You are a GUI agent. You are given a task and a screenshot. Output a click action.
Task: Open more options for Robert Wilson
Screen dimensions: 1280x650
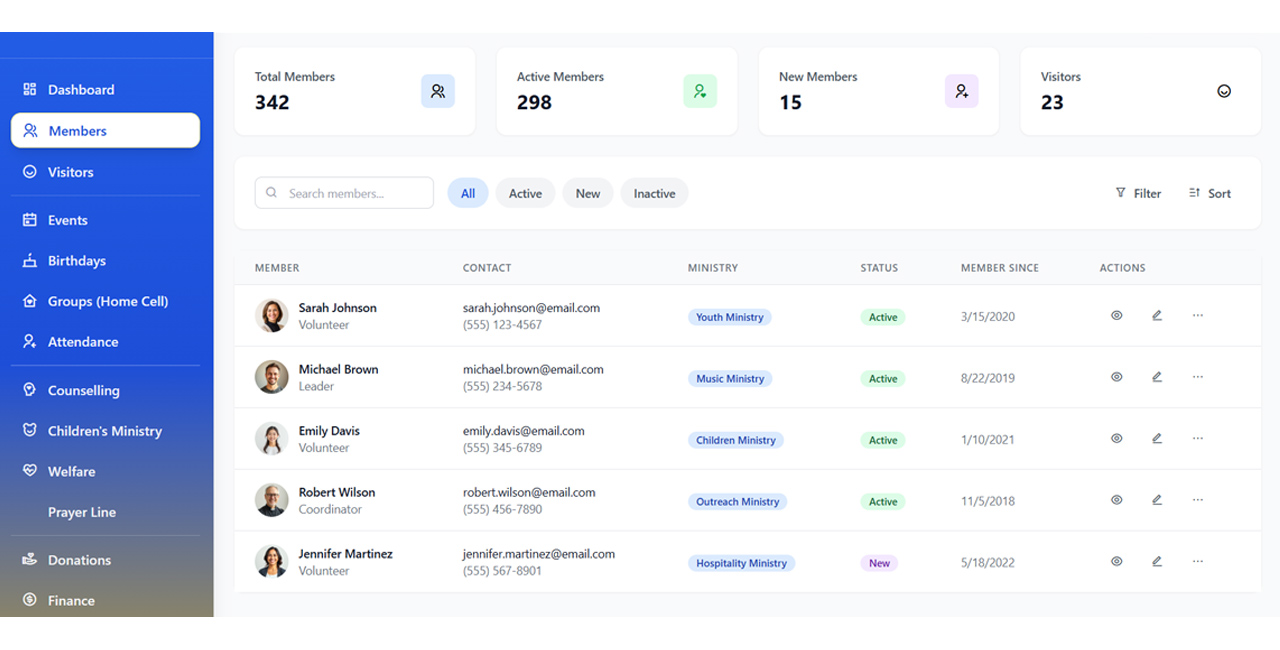click(1198, 500)
